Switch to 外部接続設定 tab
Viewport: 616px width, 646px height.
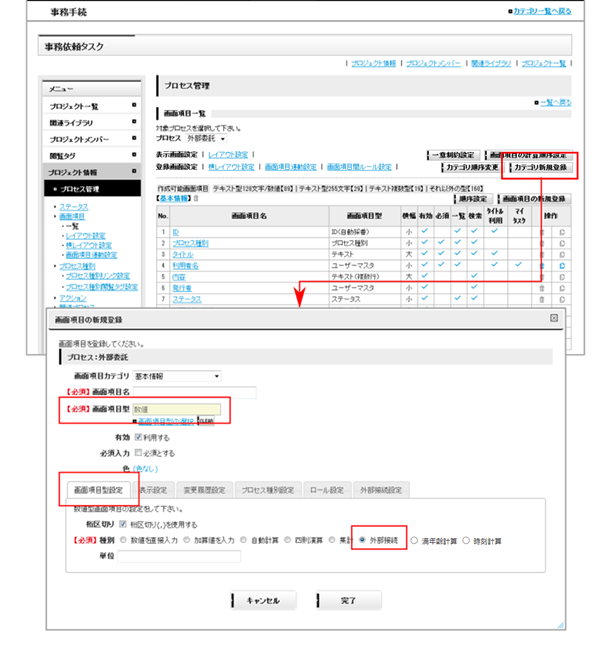(381, 490)
